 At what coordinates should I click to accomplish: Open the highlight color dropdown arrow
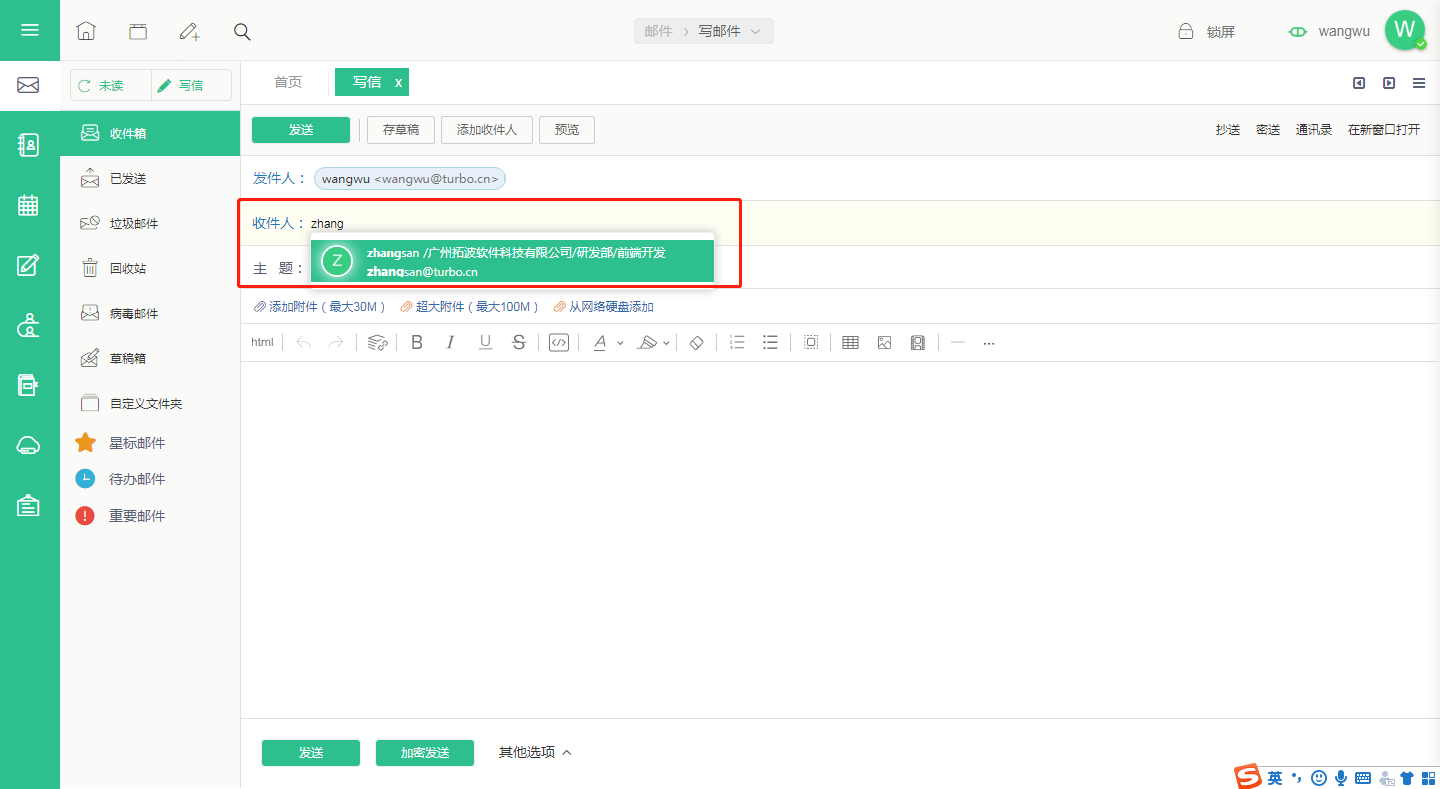666,343
